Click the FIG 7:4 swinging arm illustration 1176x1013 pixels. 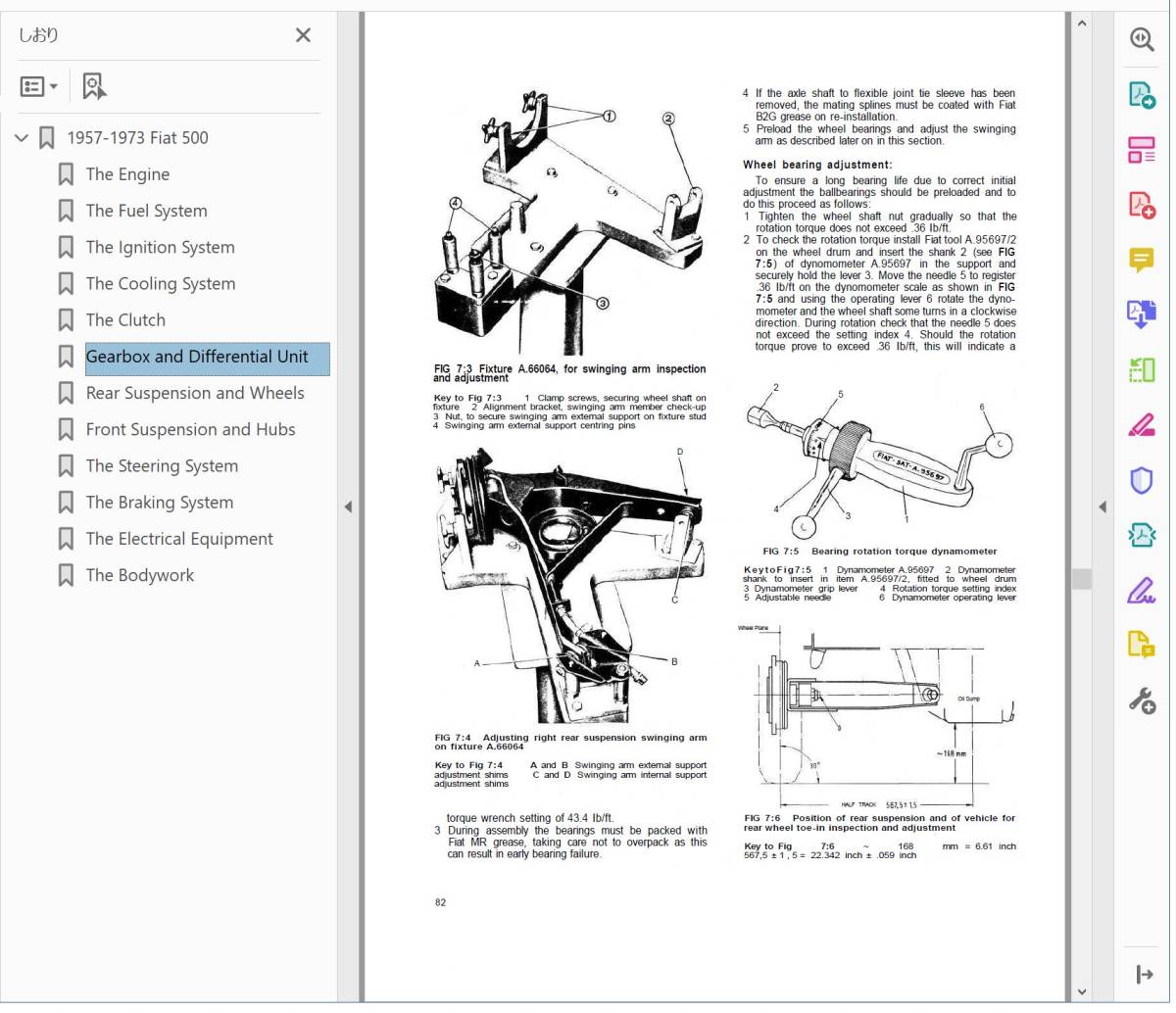(x=571, y=584)
